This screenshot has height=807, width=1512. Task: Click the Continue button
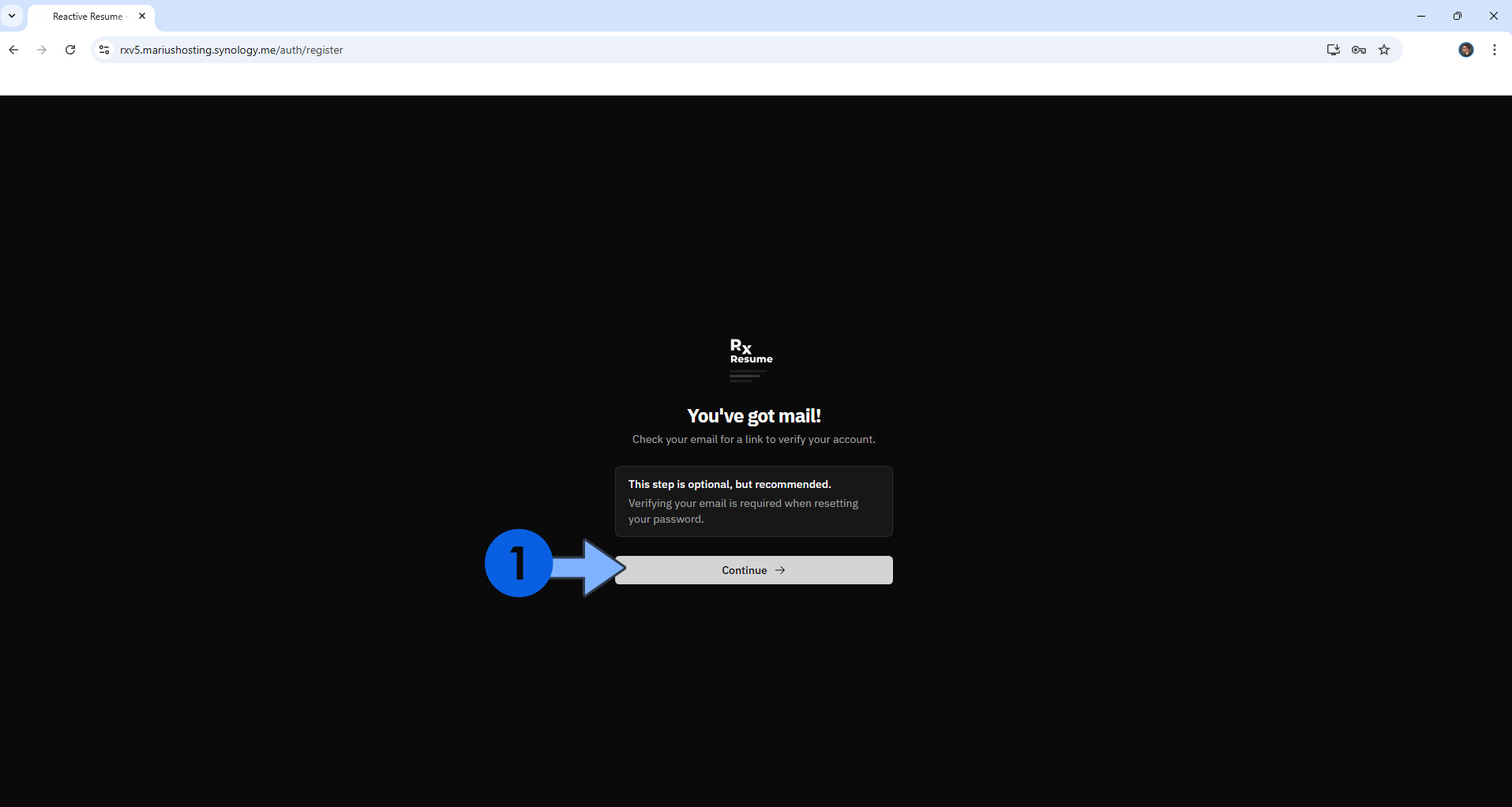tap(753, 570)
